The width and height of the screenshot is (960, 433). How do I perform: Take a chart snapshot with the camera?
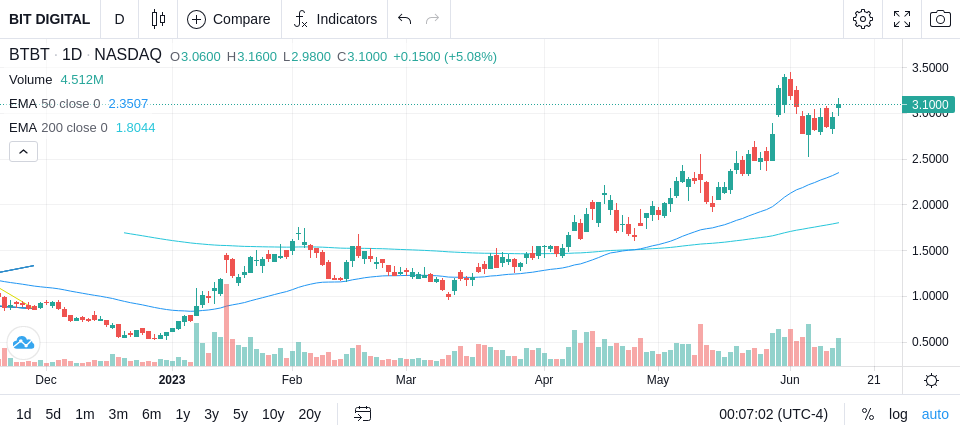pyautogui.click(x=940, y=19)
